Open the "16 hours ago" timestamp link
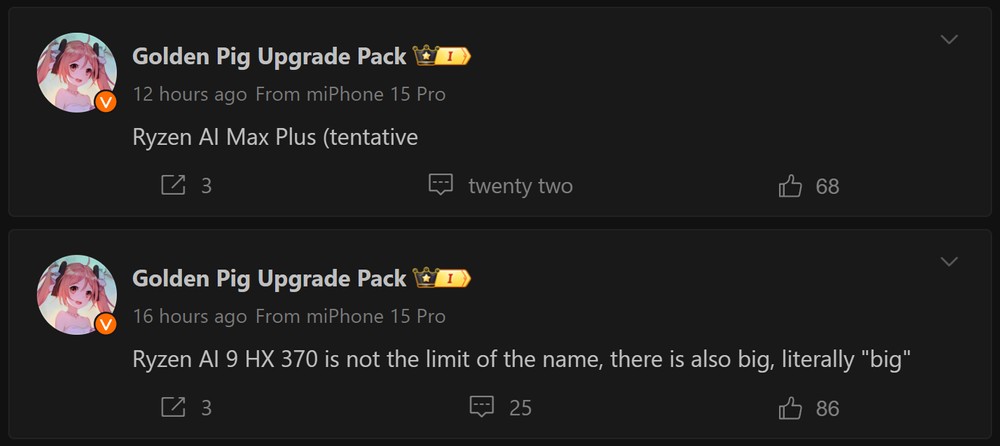Screen dimensions: 1000x446 [x=189, y=316]
